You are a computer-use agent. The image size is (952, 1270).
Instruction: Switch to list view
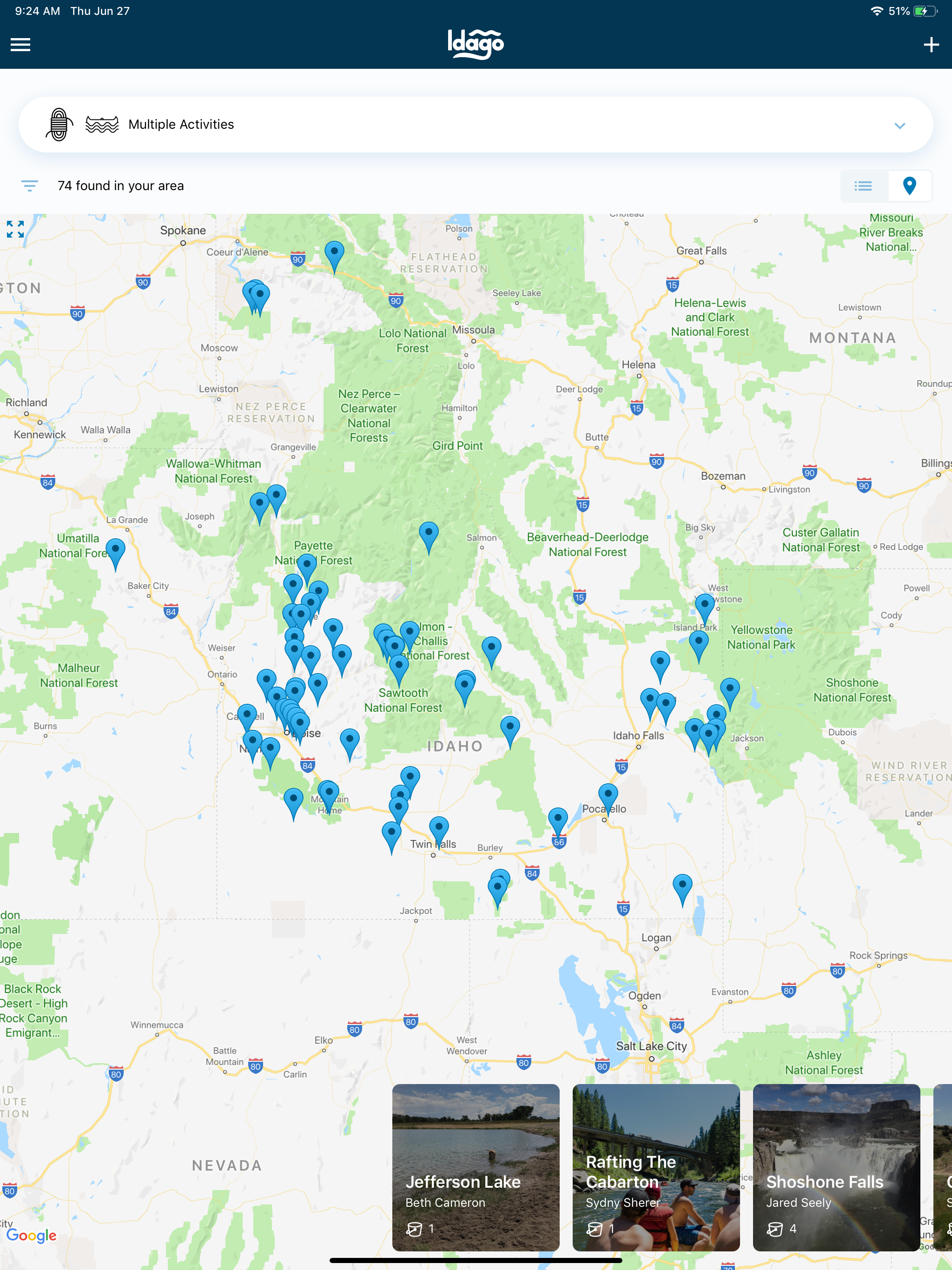(x=863, y=185)
